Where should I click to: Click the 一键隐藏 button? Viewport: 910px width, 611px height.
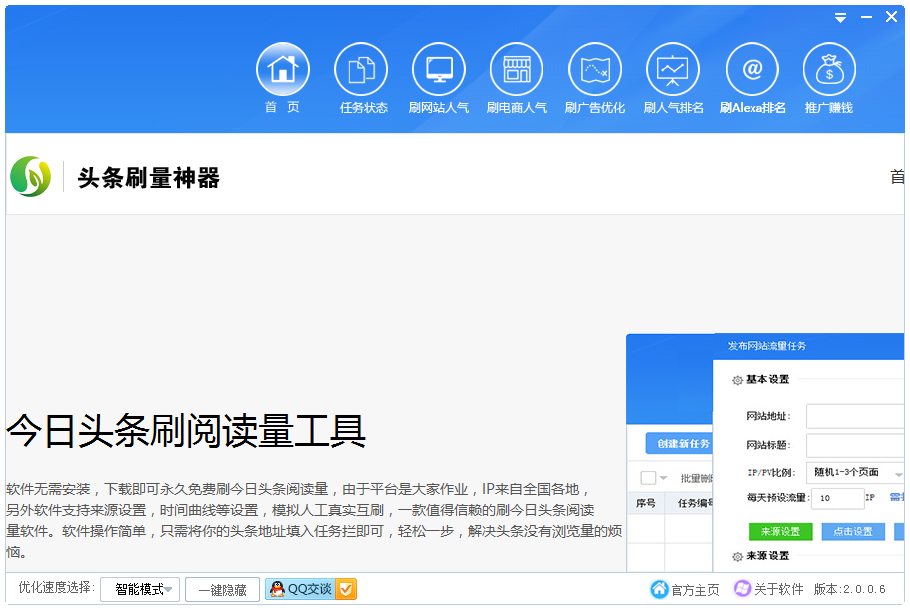point(222,590)
